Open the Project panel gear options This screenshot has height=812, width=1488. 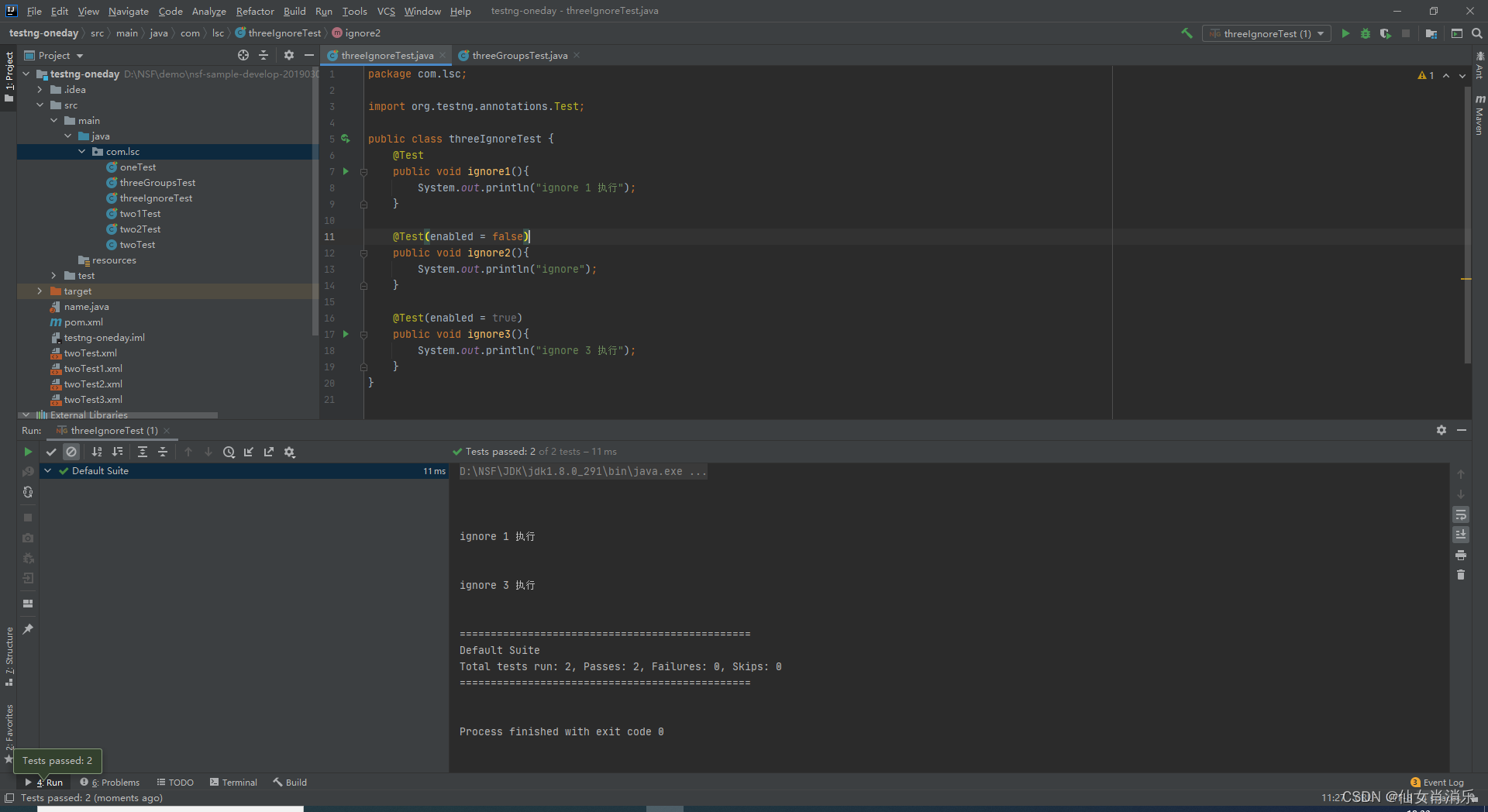pyautogui.click(x=289, y=55)
